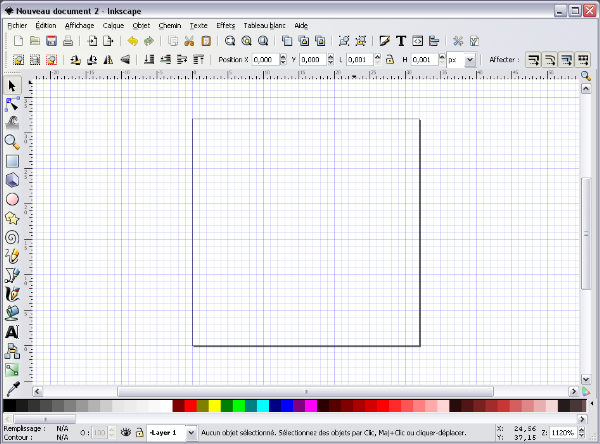The image size is (600, 444).
Task: Toggle current layer visibility eye
Action: pyautogui.click(x=126, y=433)
